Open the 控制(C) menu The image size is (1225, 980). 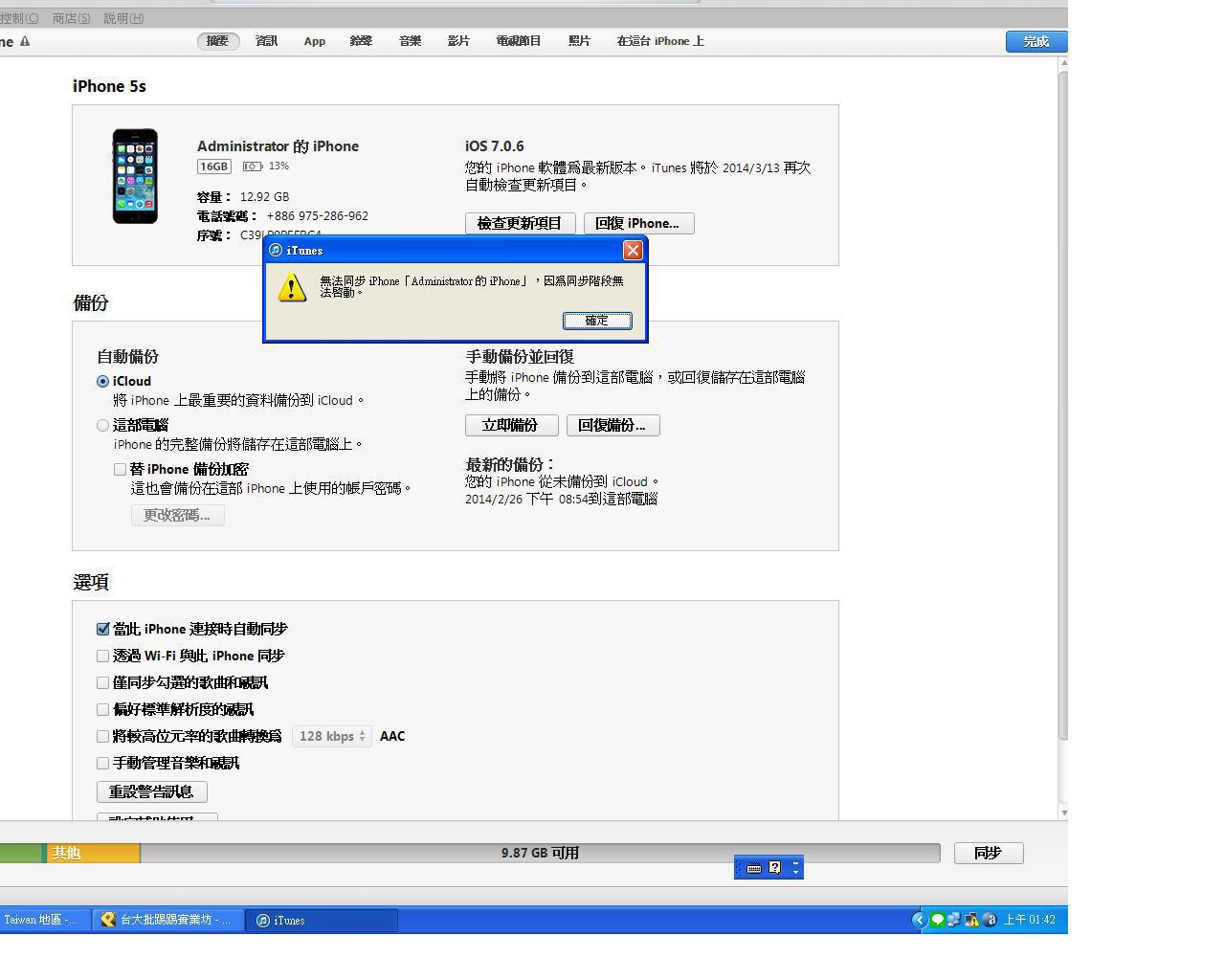click(18, 18)
